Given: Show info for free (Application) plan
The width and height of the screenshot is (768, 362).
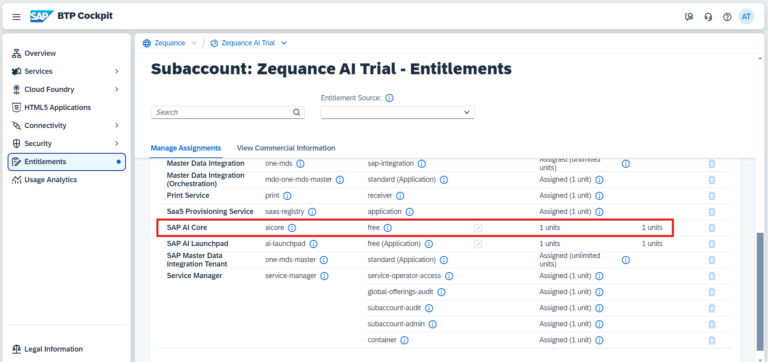Looking at the screenshot, I should (x=429, y=243).
